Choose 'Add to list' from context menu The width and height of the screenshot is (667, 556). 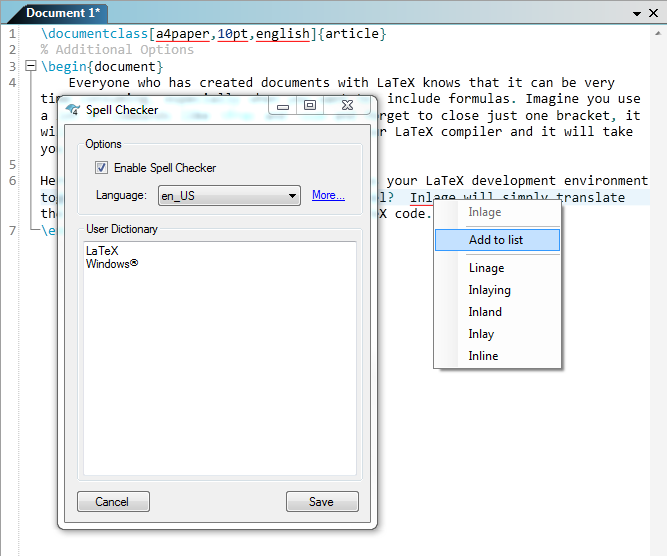[497, 240]
